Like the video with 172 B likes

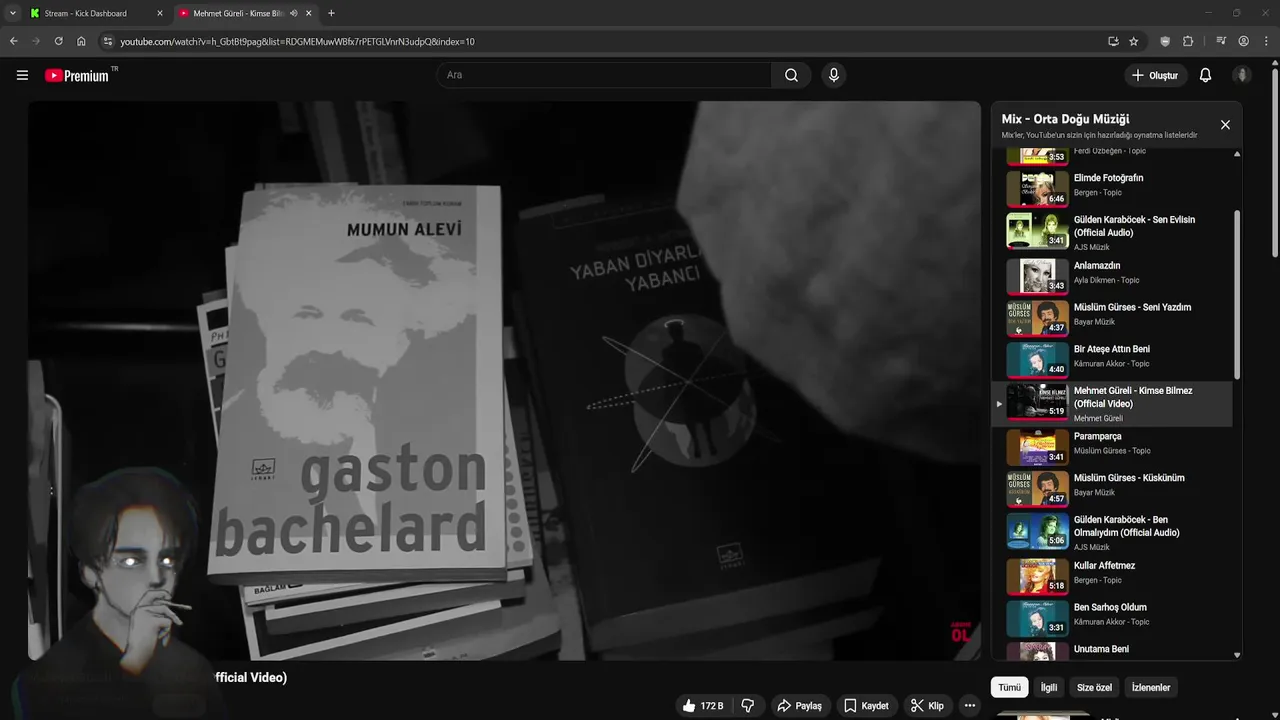[703, 706]
